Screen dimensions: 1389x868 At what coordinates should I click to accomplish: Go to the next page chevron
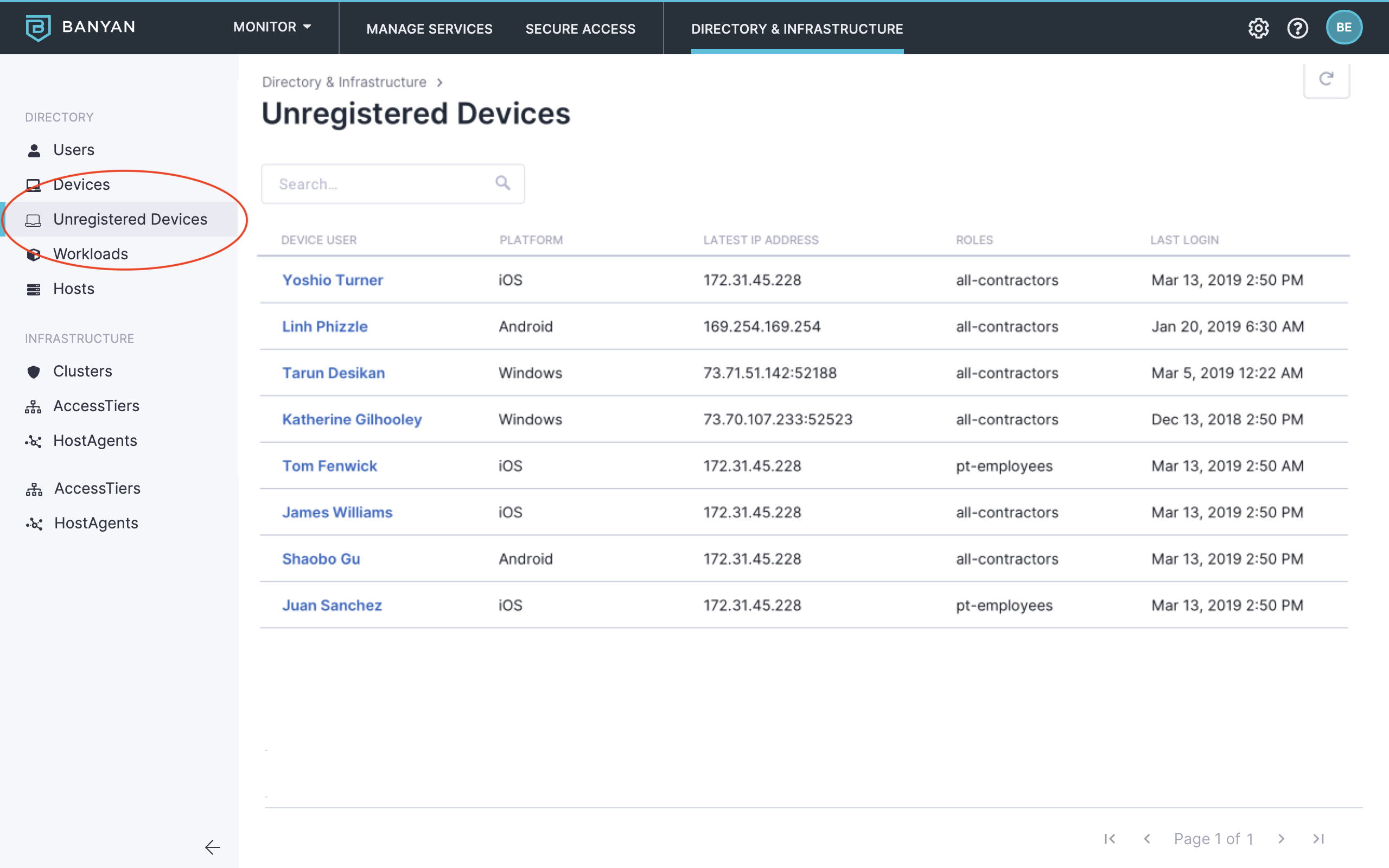tap(1281, 839)
